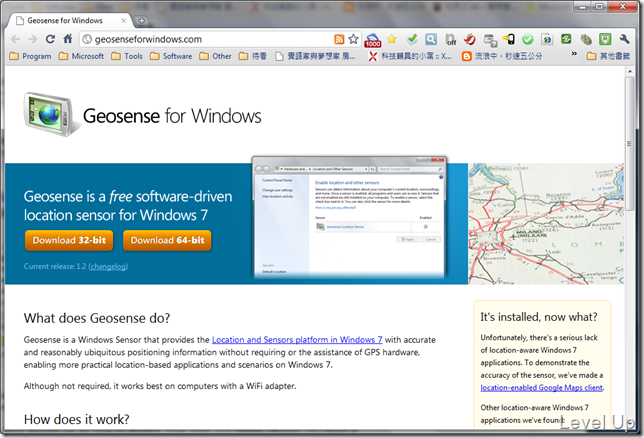Click the 'What does Geosense do?' heading
The width and height of the screenshot is (644, 438).
tap(97, 318)
